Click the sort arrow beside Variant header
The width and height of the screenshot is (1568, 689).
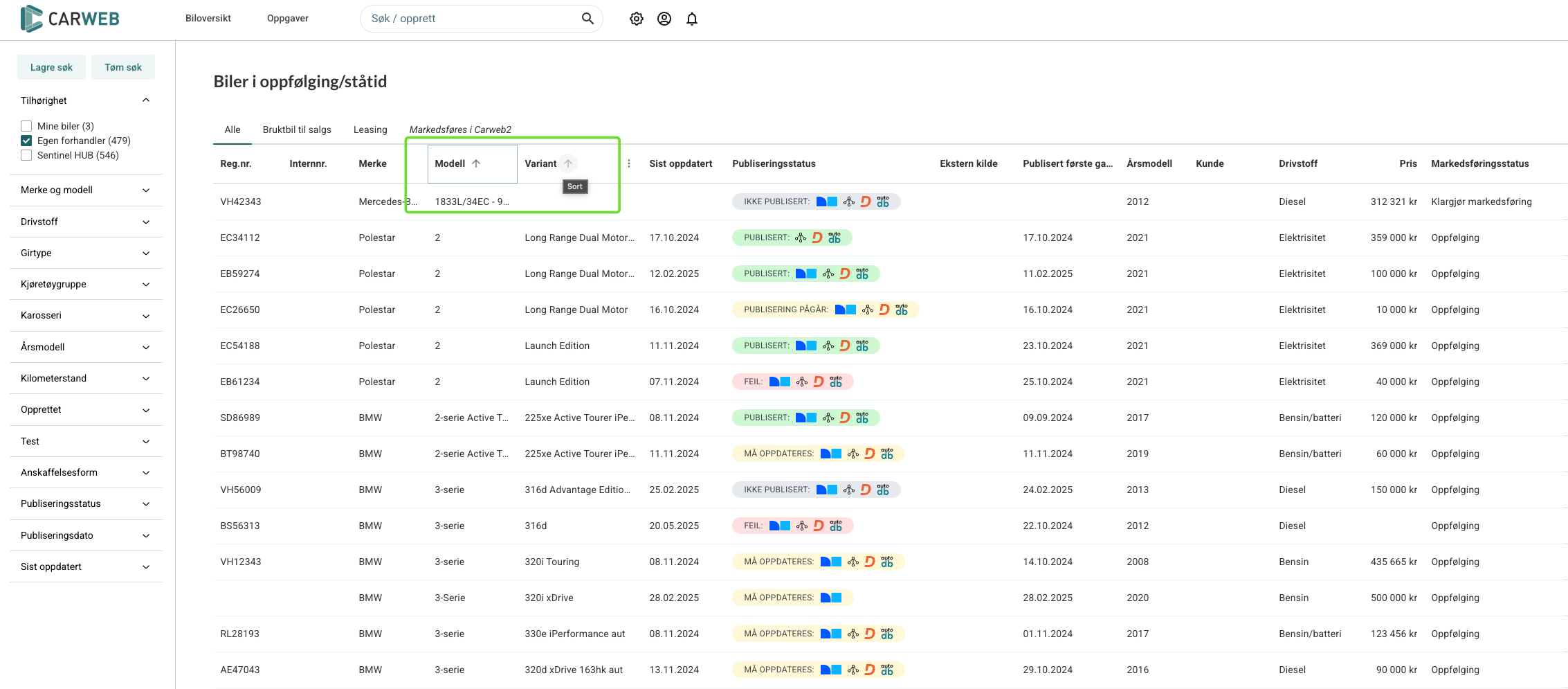(x=568, y=163)
